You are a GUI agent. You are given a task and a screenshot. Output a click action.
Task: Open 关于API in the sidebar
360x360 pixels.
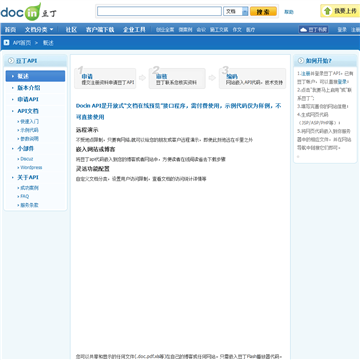click(28, 177)
